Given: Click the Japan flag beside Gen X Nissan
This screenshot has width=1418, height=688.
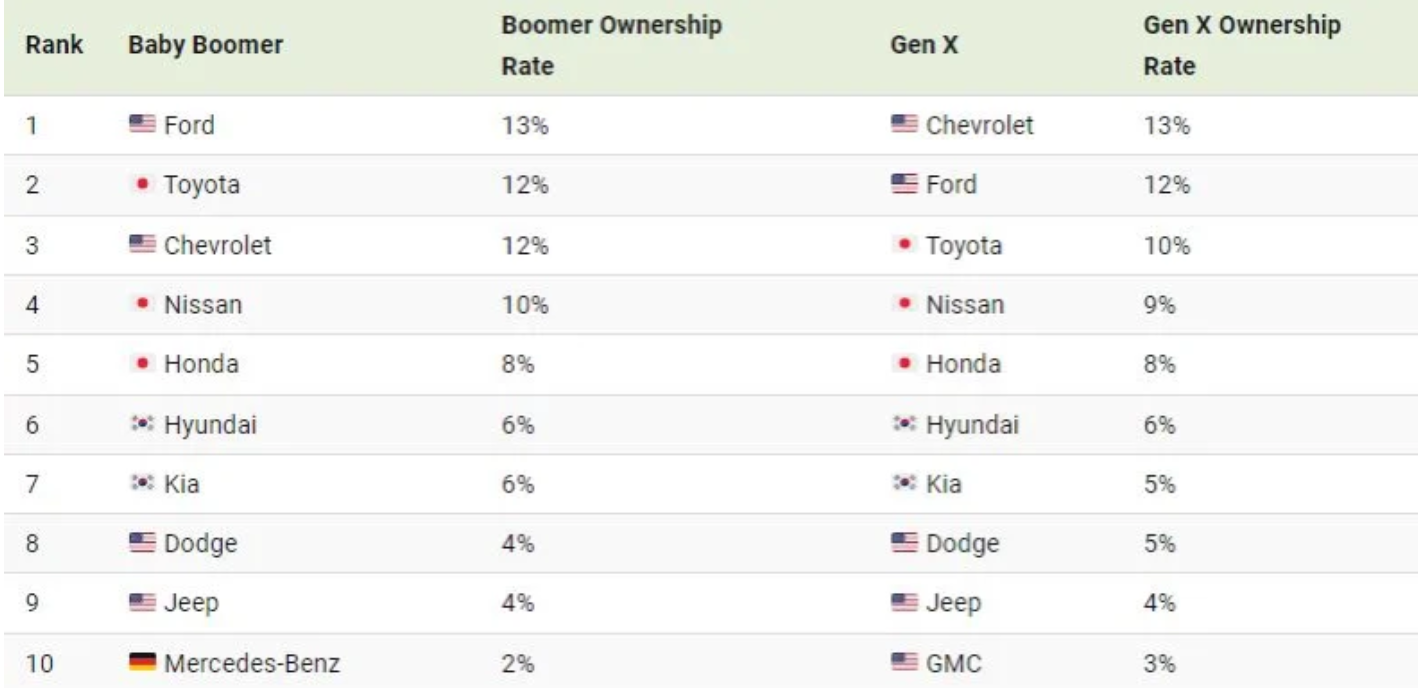Looking at the screenshot, I should 904,305.
